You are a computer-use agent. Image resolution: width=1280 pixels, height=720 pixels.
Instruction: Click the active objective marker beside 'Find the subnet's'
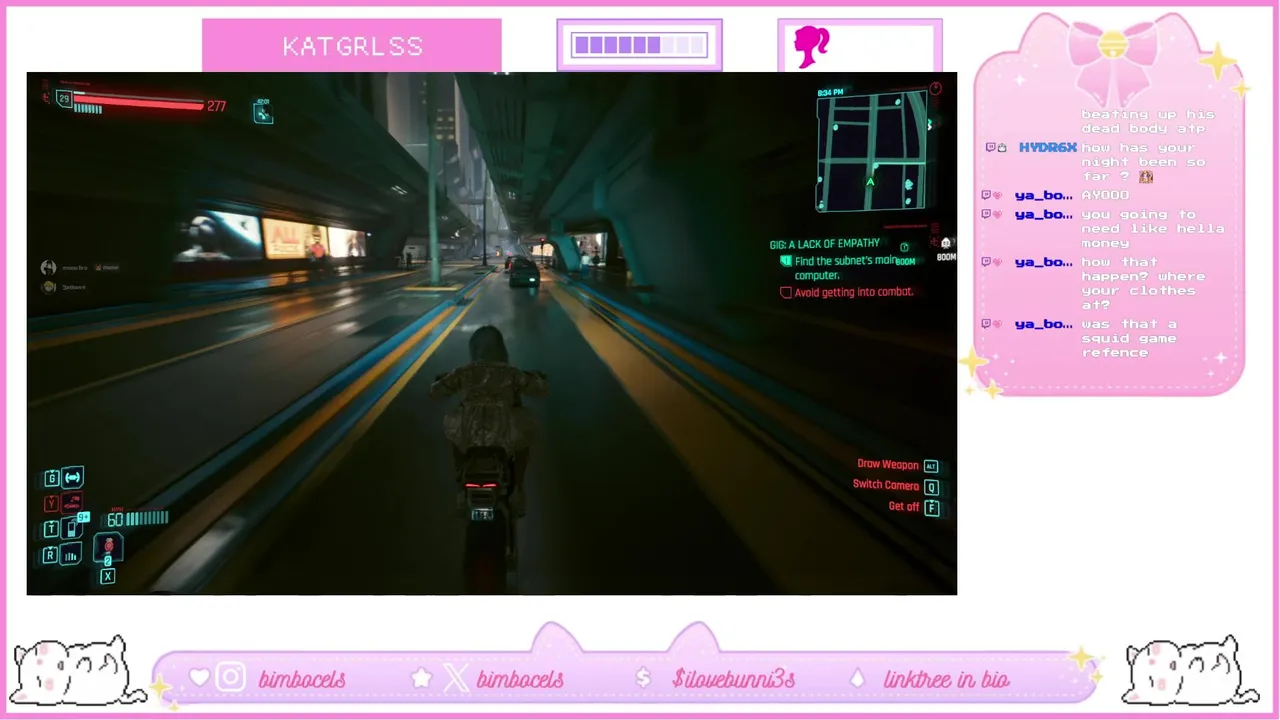click(786, 261)
